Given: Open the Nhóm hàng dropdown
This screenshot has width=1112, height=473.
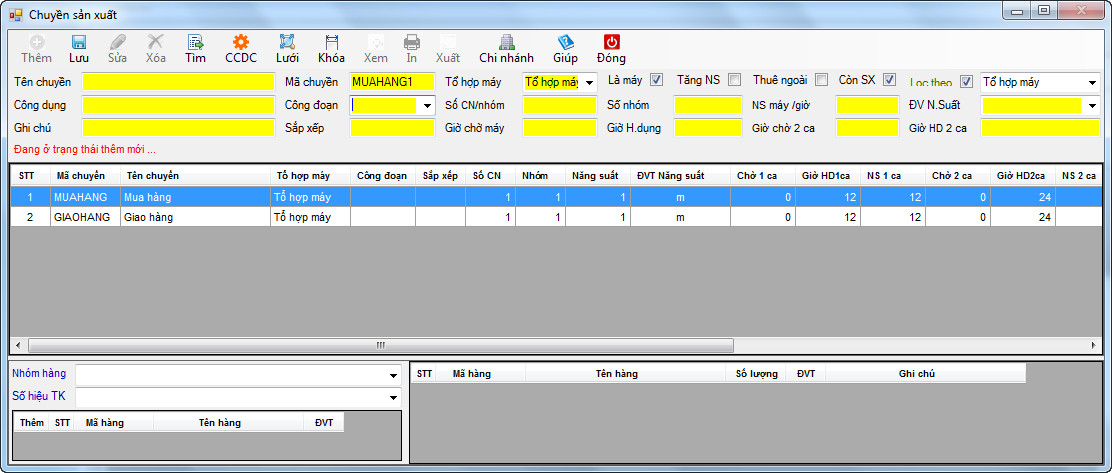Looking at the screenshot, I should coord(394,375).
